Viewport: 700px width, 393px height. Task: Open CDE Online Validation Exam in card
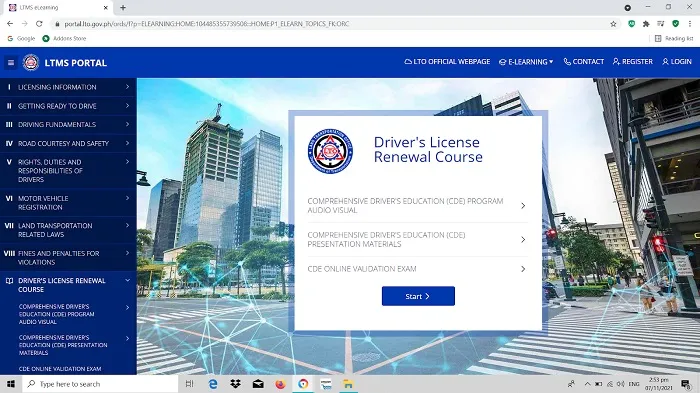coord(417,269)
